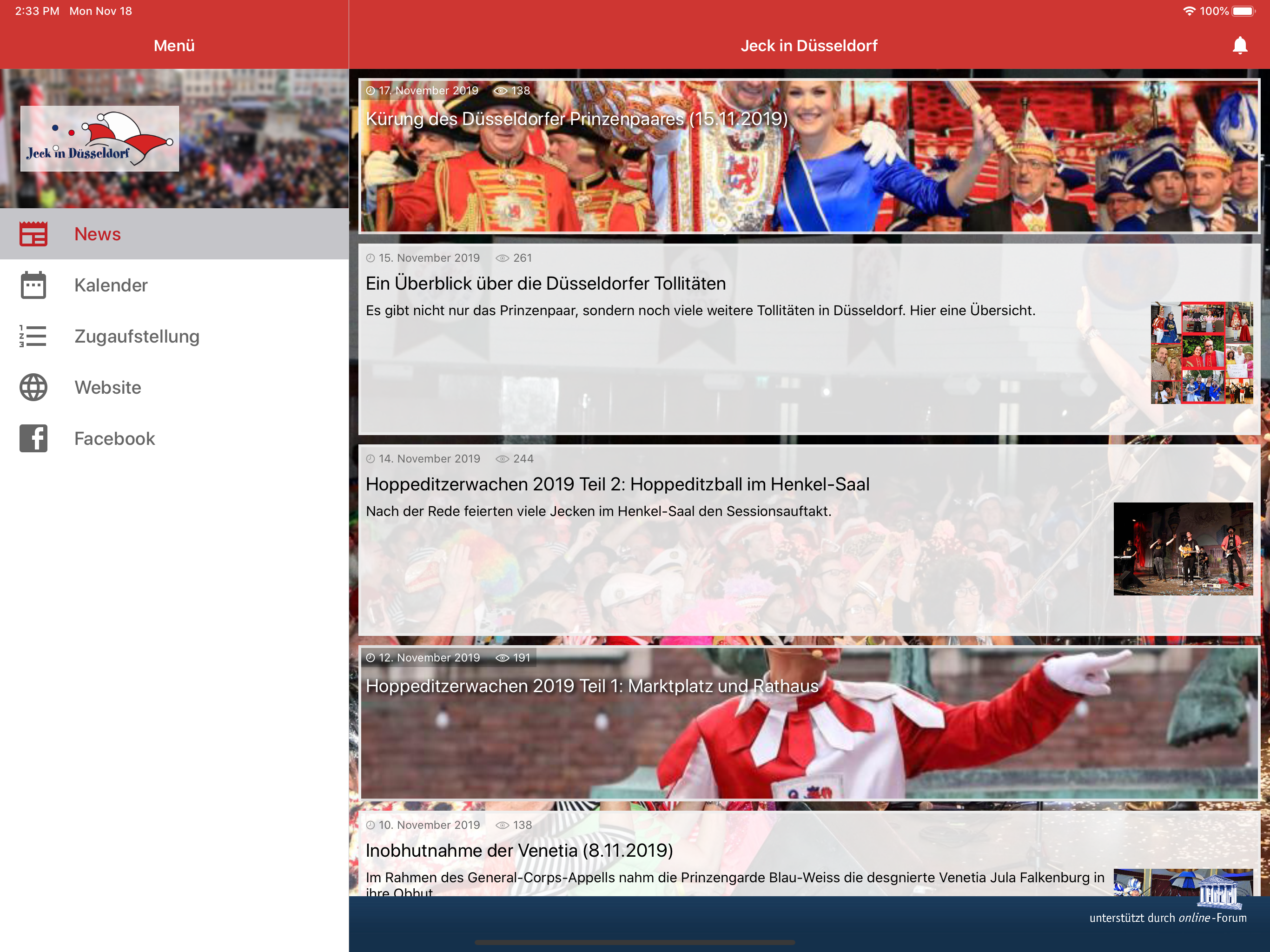Tap the battery indicator icon
1270x952 pixels.
(x=1243, y=11)
